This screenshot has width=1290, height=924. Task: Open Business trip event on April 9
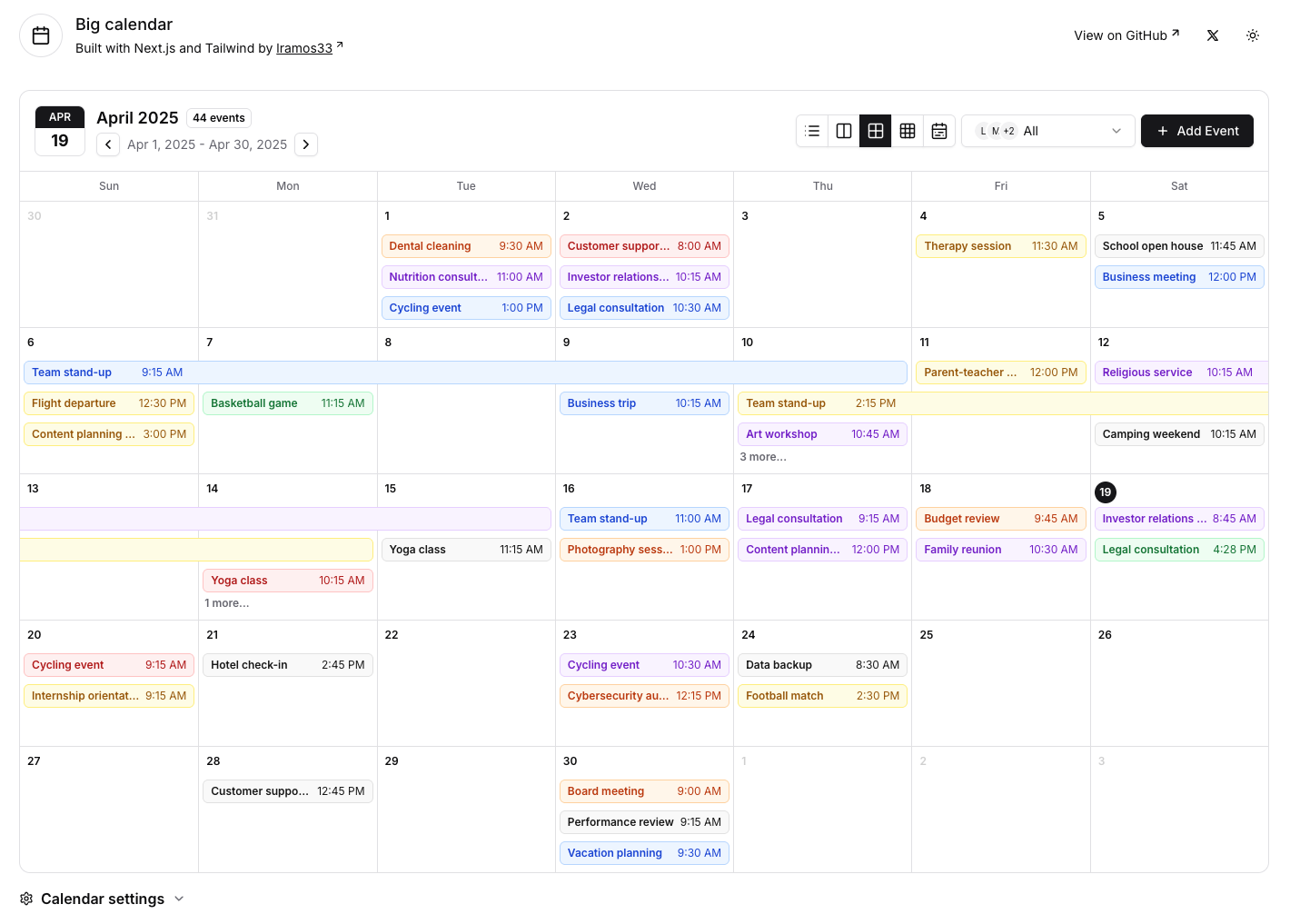coord(644,403)
